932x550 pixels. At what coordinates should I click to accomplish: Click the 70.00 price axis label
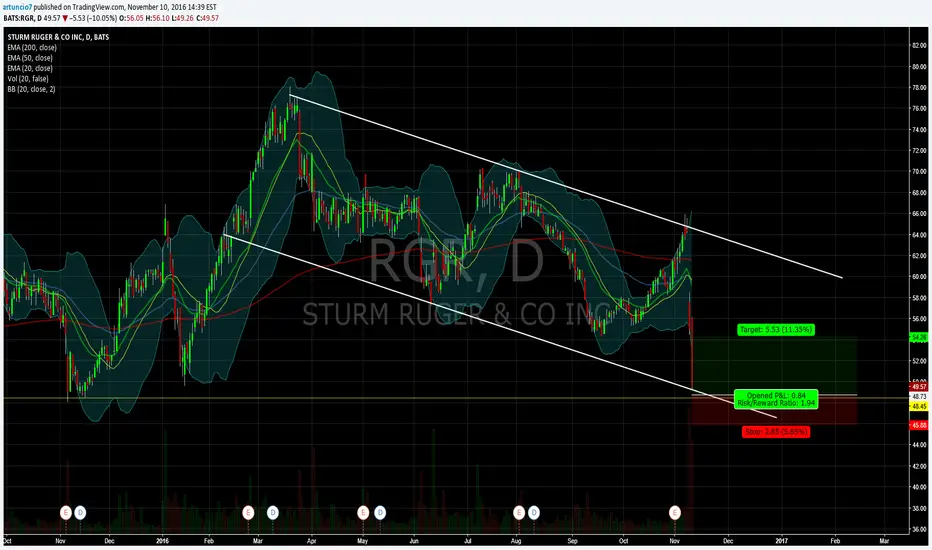coord(919,171)
